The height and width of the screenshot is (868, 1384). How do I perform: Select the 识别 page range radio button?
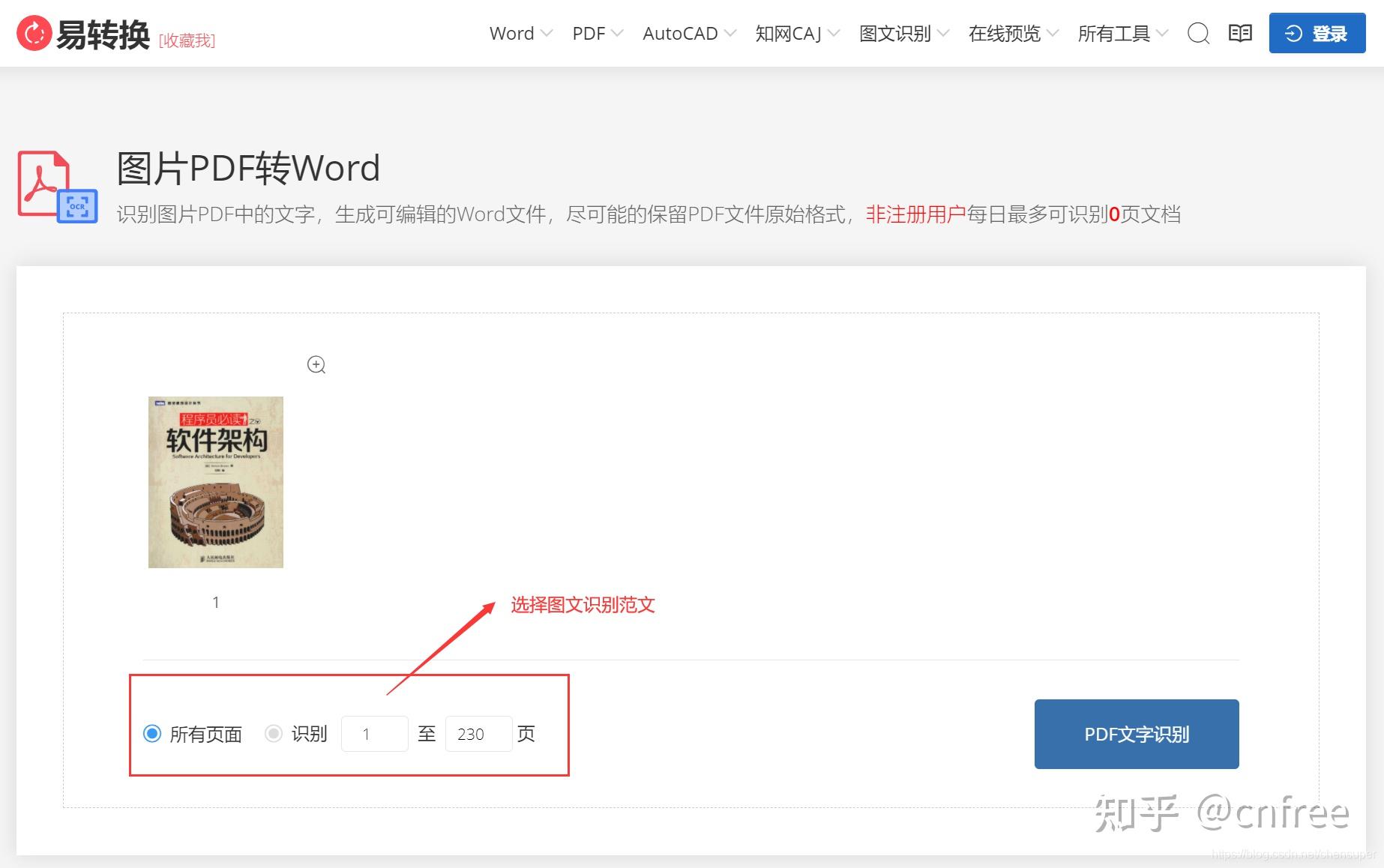274,733
